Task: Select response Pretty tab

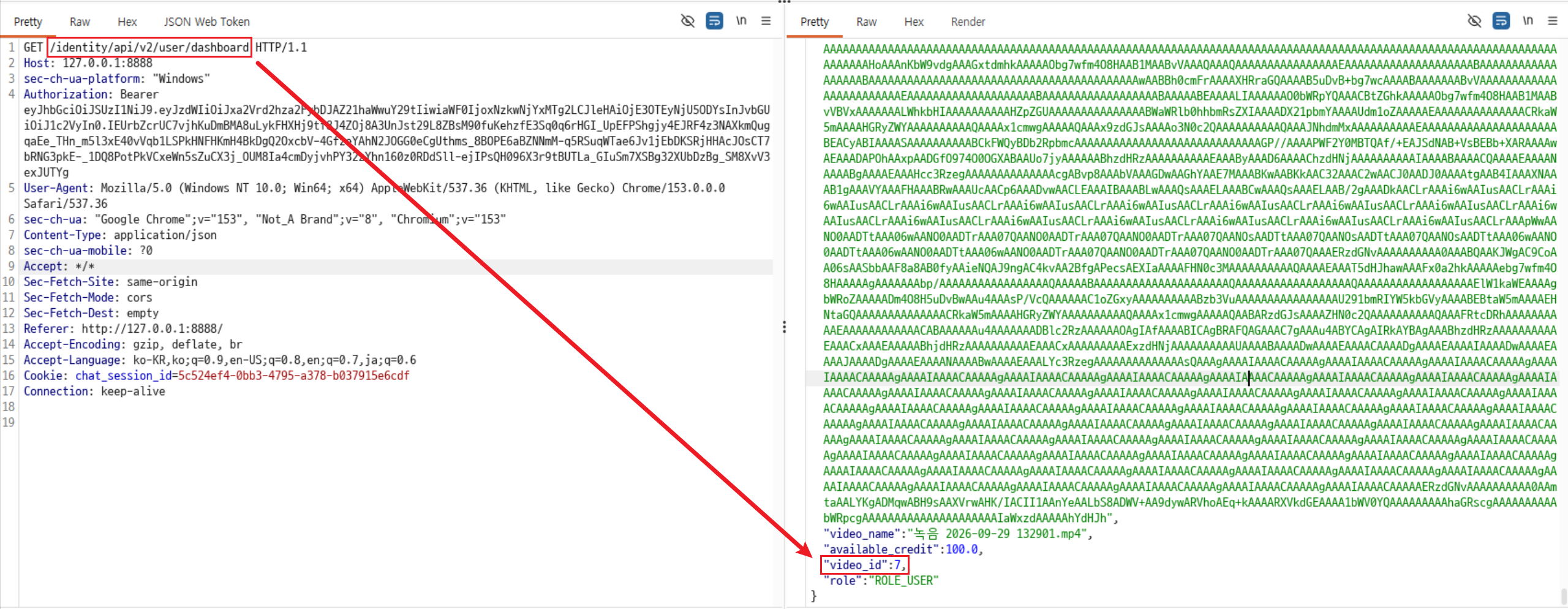Action: tap(815, 22)
